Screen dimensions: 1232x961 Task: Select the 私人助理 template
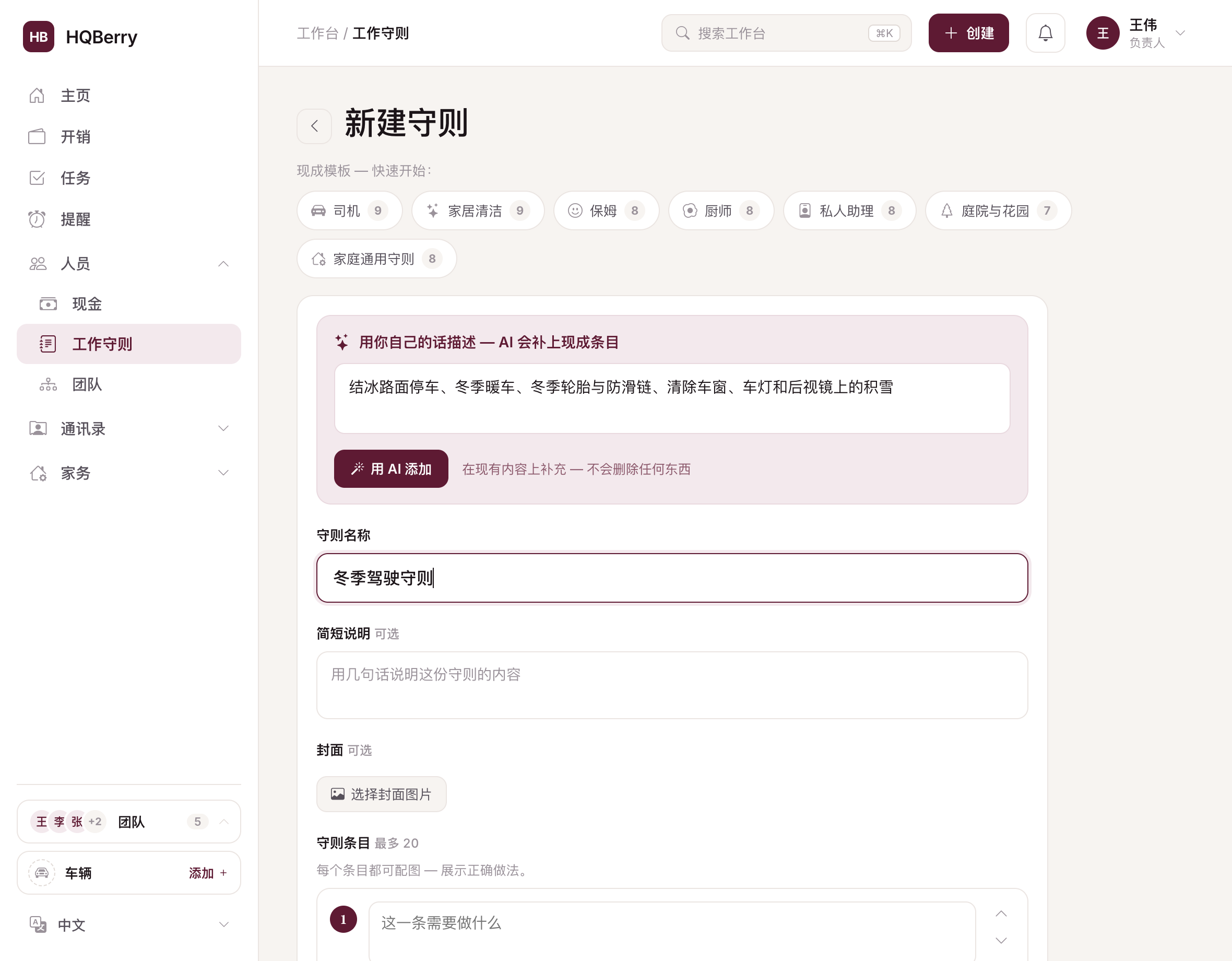click(849, 210)
